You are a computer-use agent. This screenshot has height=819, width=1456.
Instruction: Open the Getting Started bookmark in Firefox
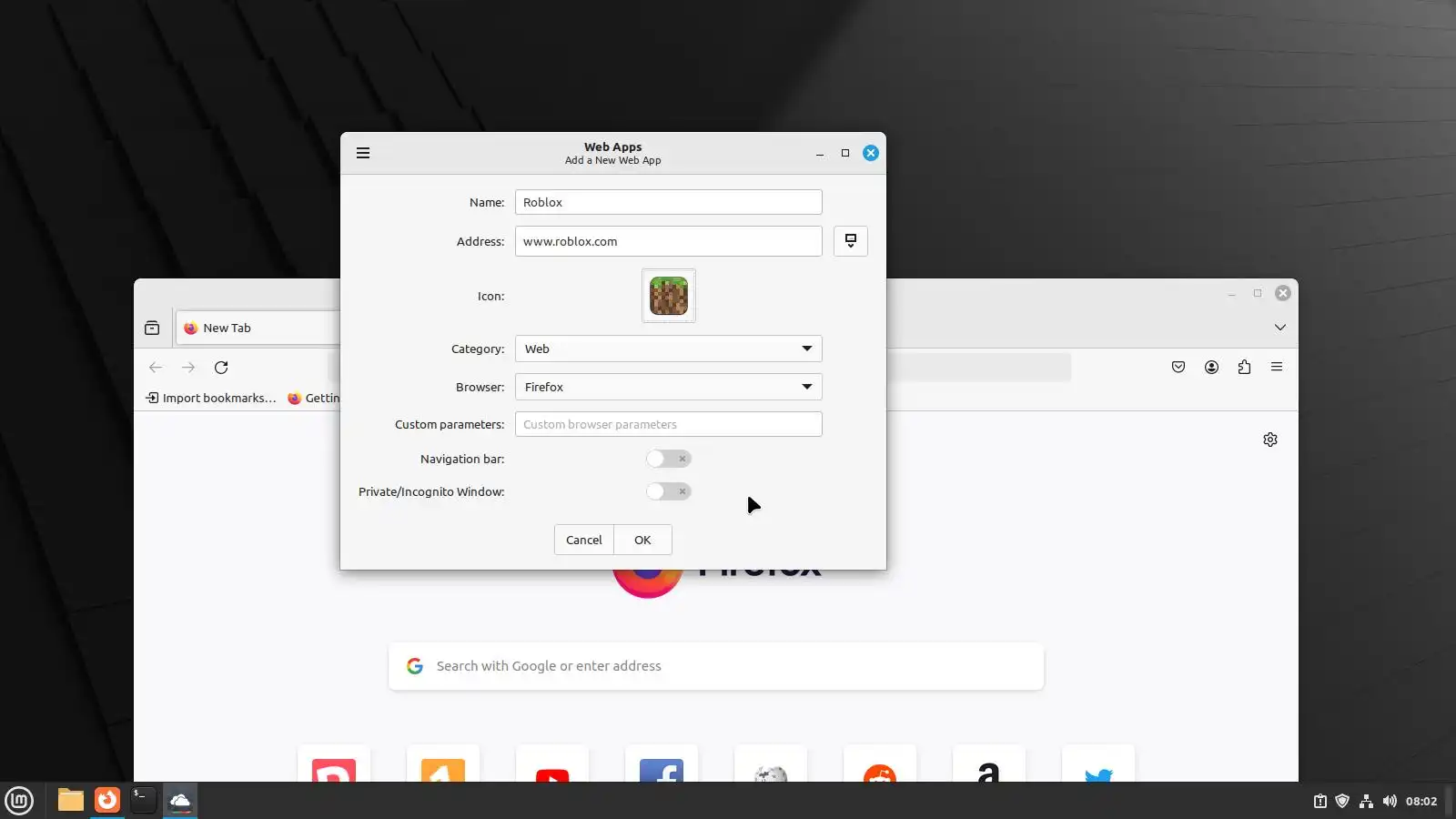point(313,398)
